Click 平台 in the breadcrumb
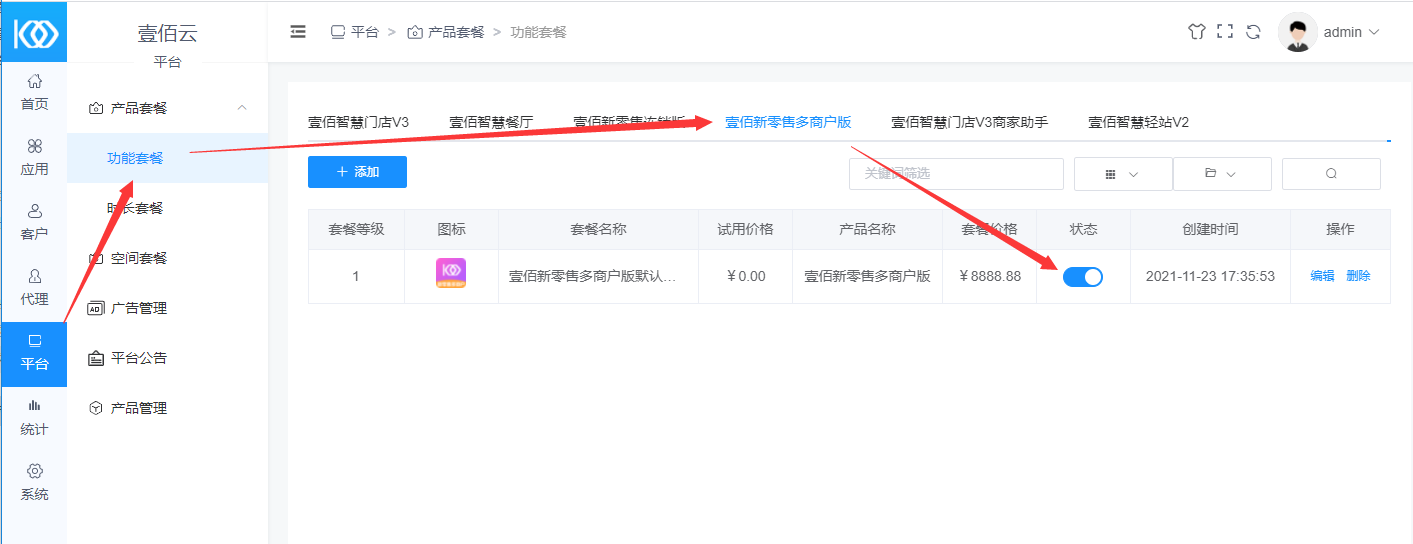 click(355, 32)
